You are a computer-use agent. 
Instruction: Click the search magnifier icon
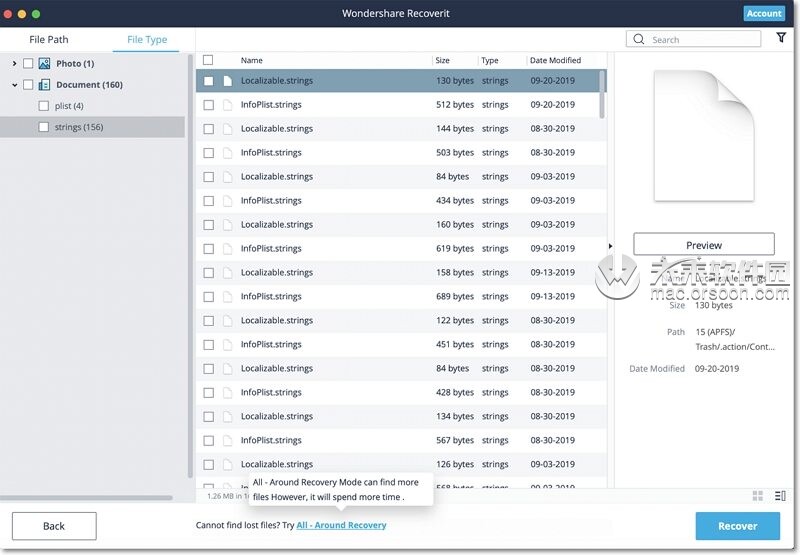(639, 40)
